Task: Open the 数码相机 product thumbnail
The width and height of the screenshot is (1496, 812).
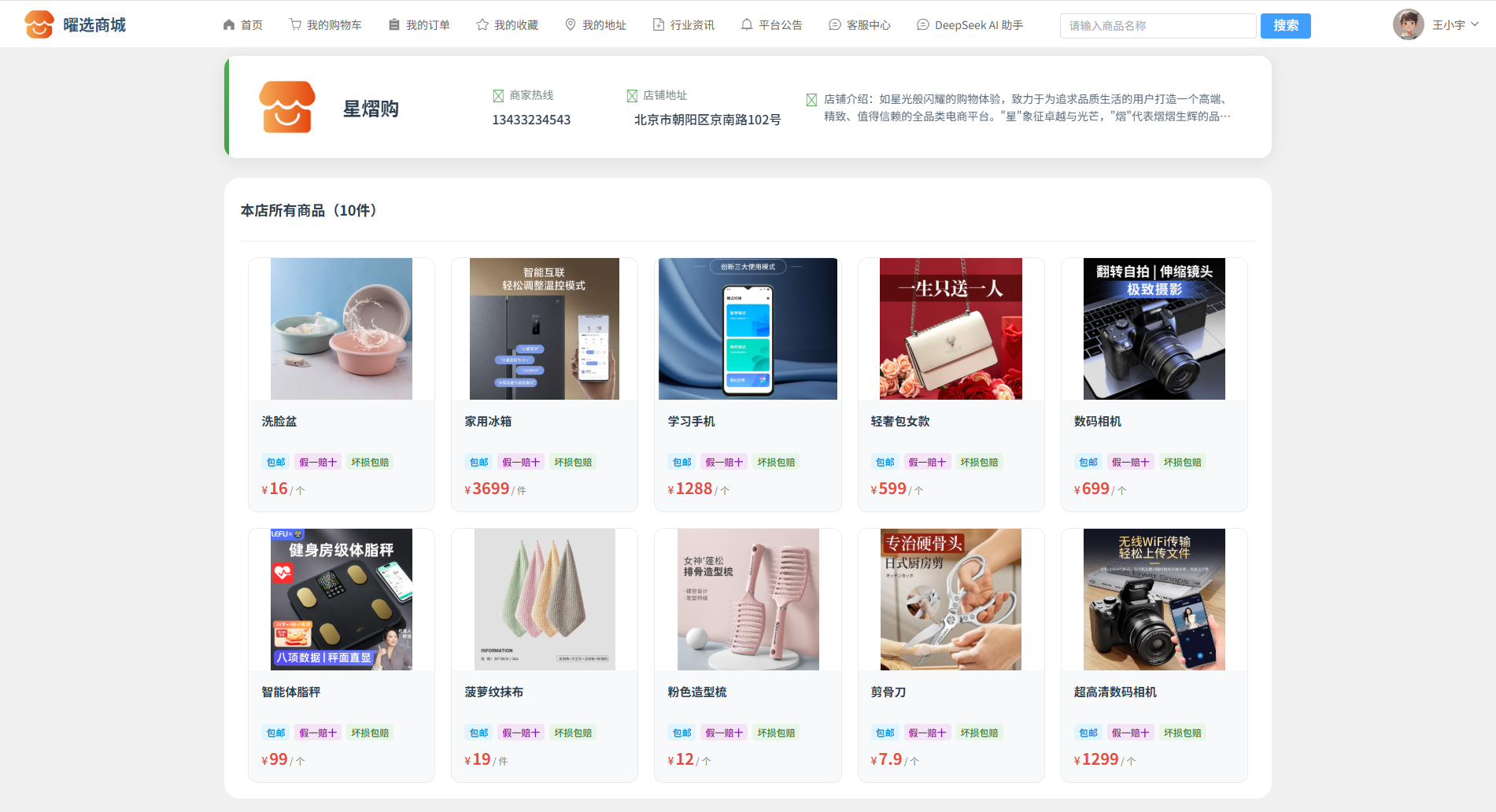Action: [x=1154, y=329]
